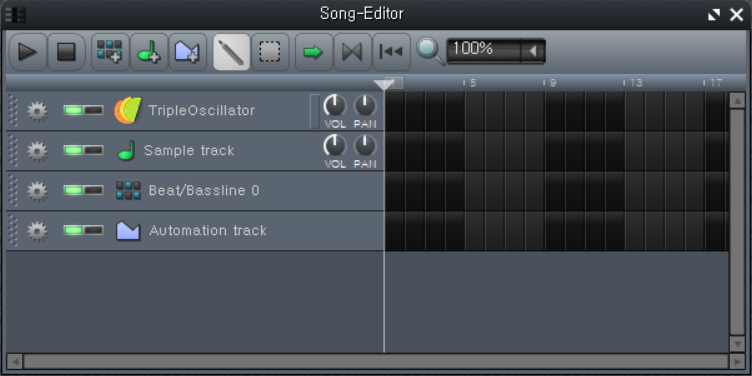
Task: Click the vertical scrollbar track
Action: pos(737,222)
